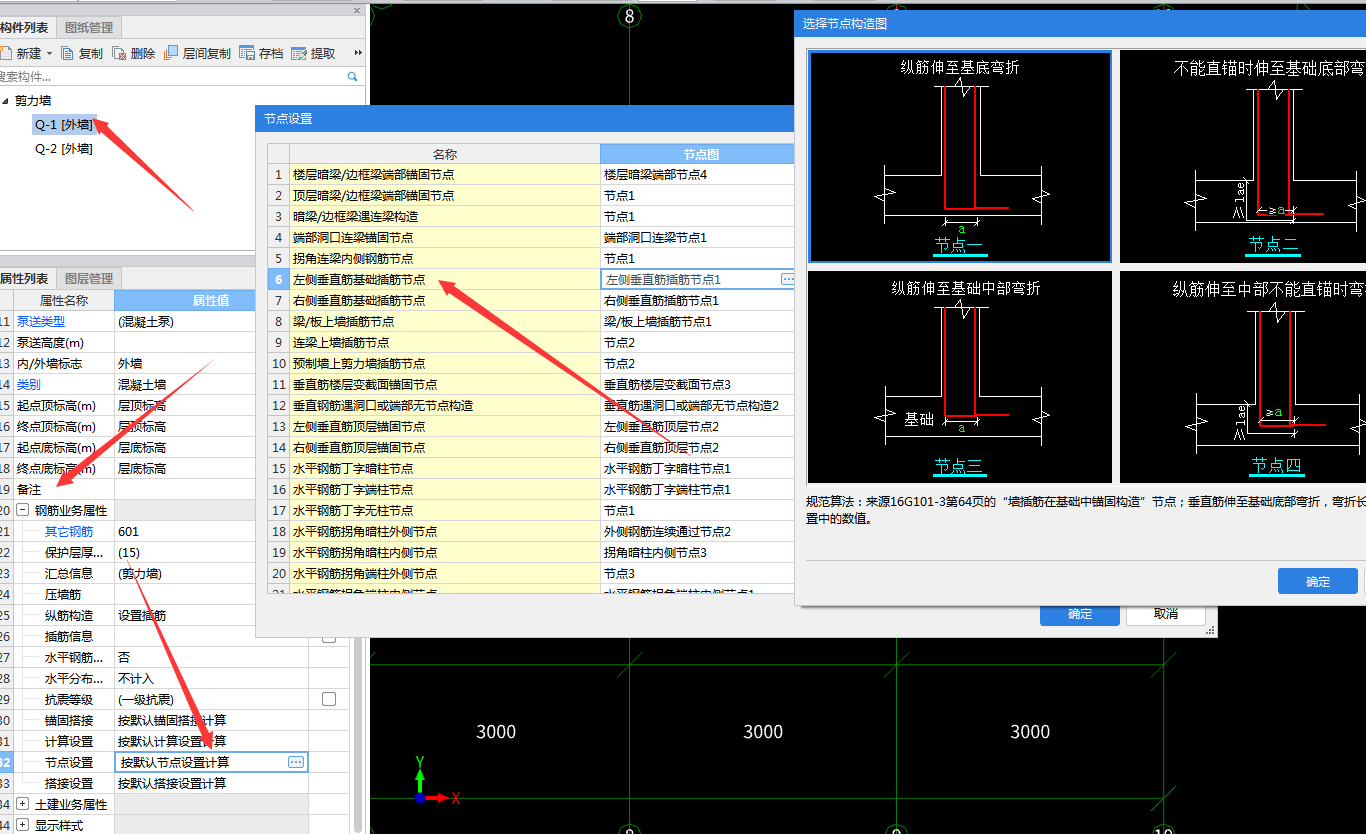This screenshot has height=834, width=1366.
Task: Open the 新建 dropdown arrow
Action: (x=49, y=54)
